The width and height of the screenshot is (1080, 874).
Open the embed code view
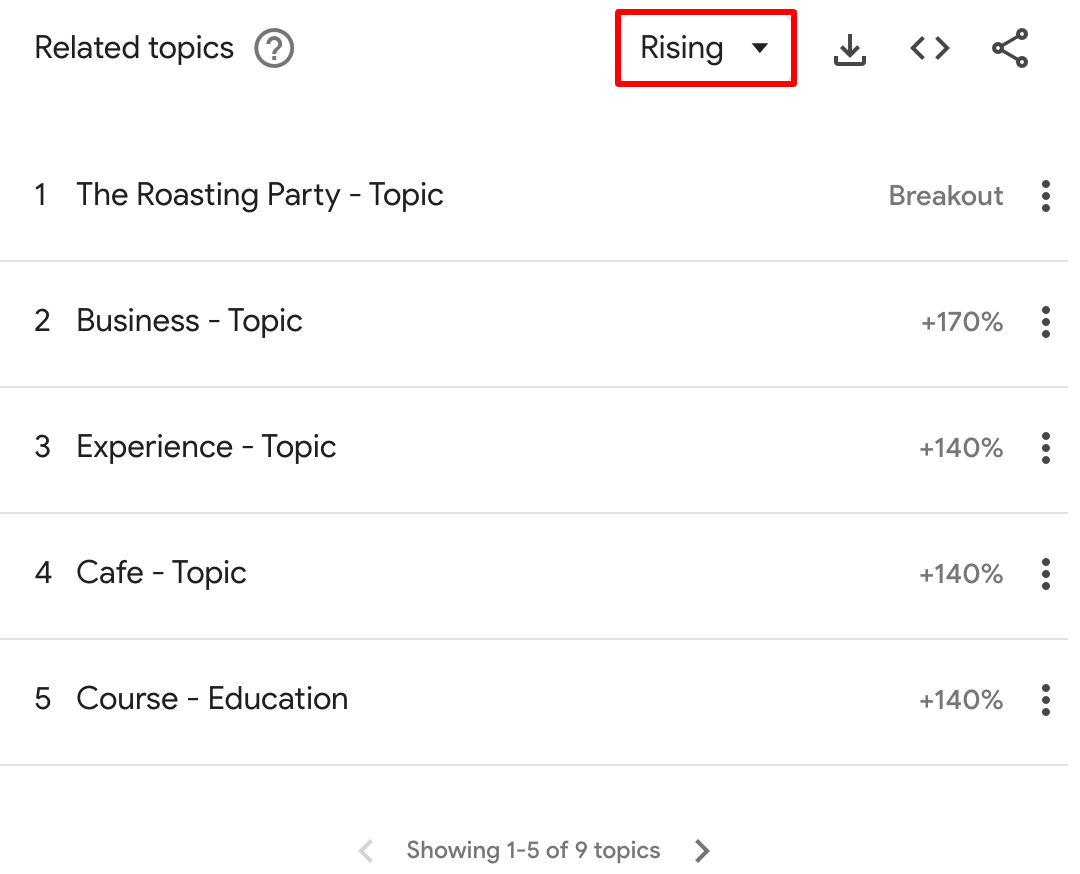coord(929,48)
